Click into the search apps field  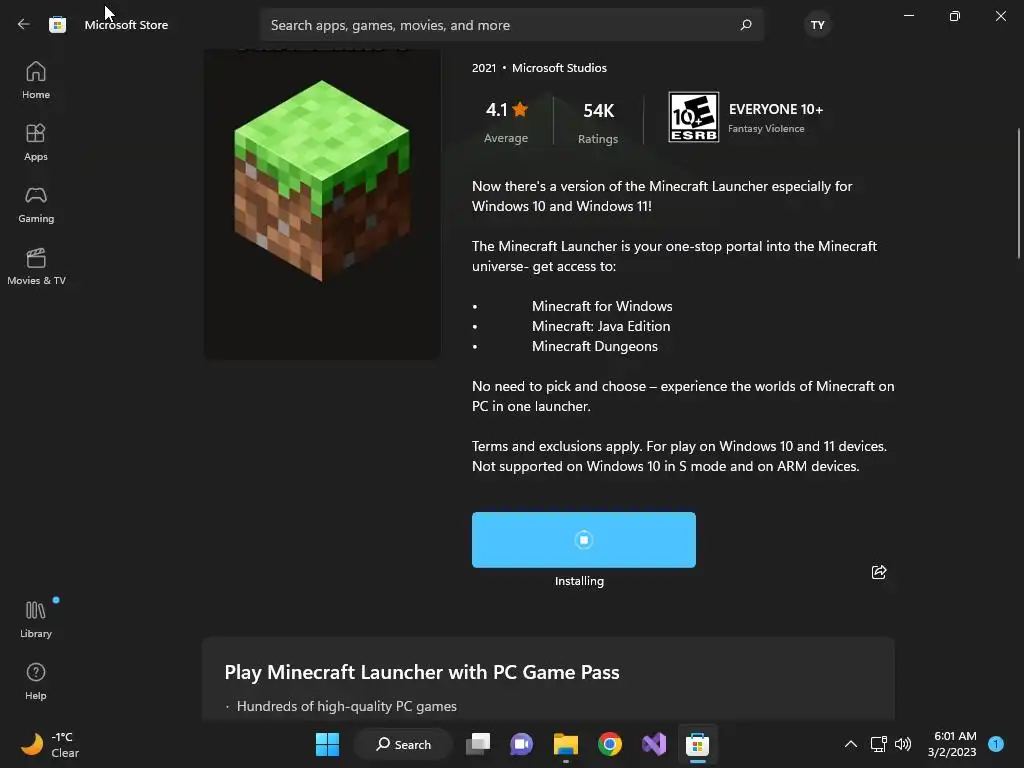[511, 25]
